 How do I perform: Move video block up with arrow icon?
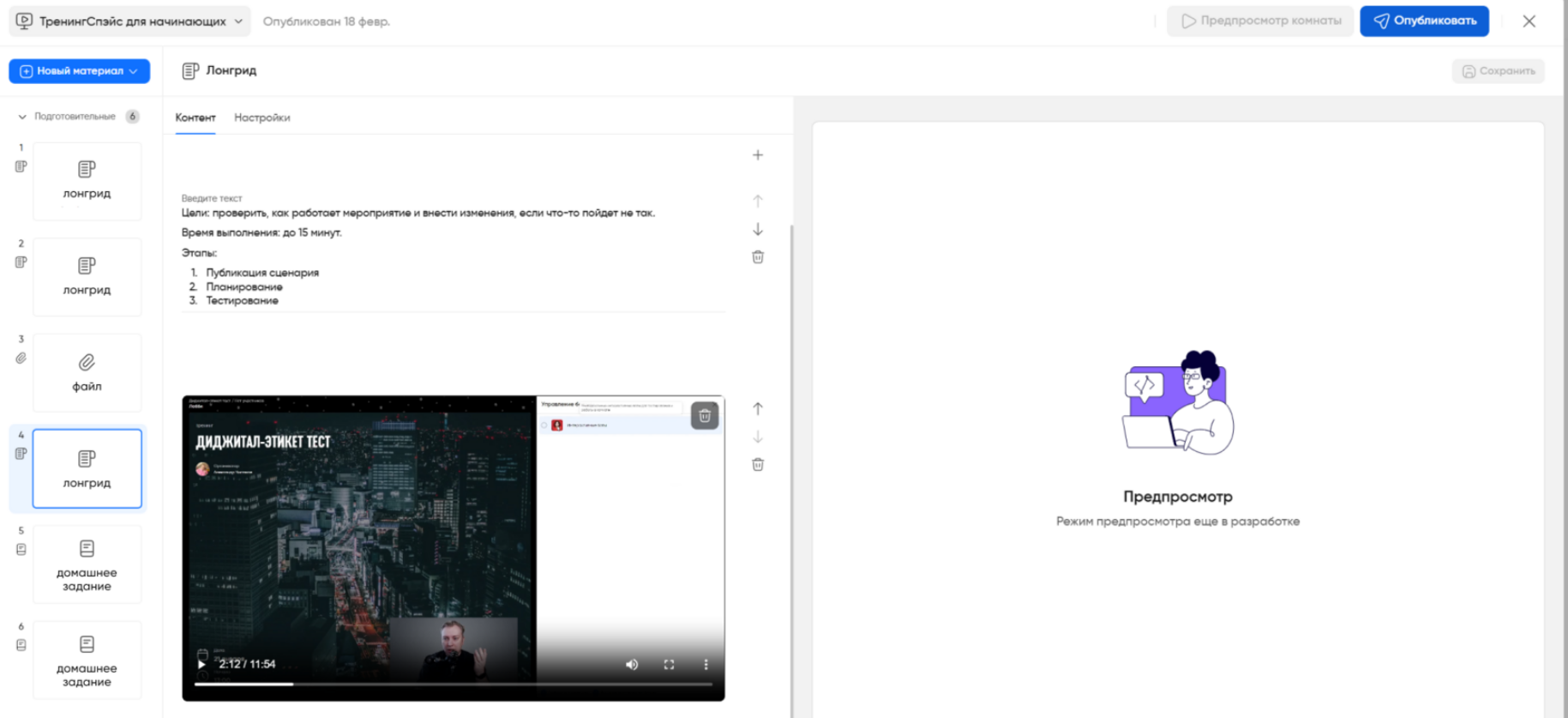pos(757,409)
